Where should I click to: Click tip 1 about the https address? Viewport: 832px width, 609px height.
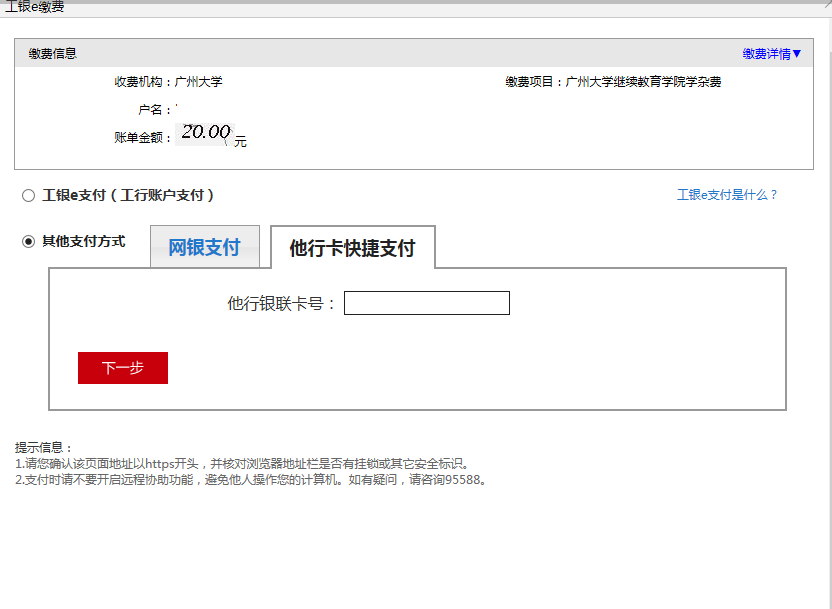[x=244, y=464]
